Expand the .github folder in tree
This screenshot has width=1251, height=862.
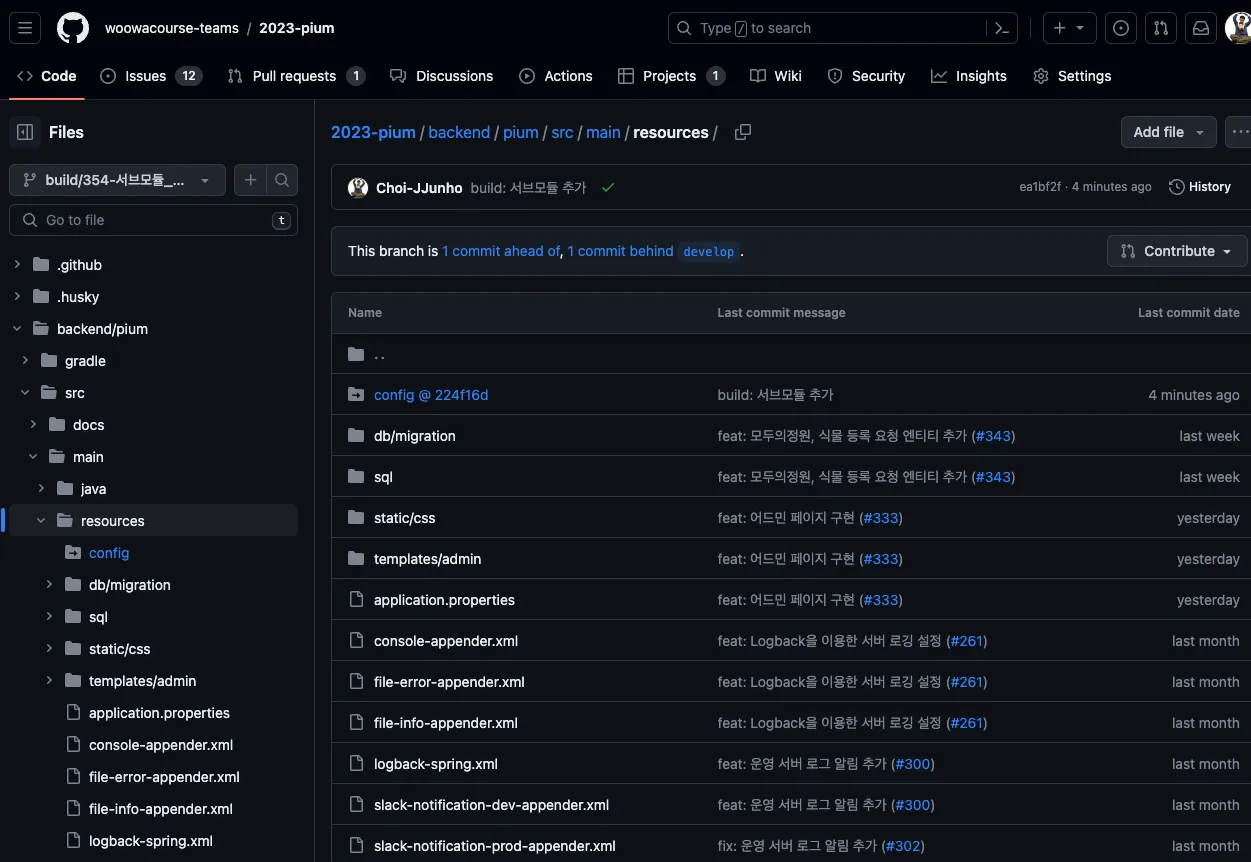coord(17,265)
